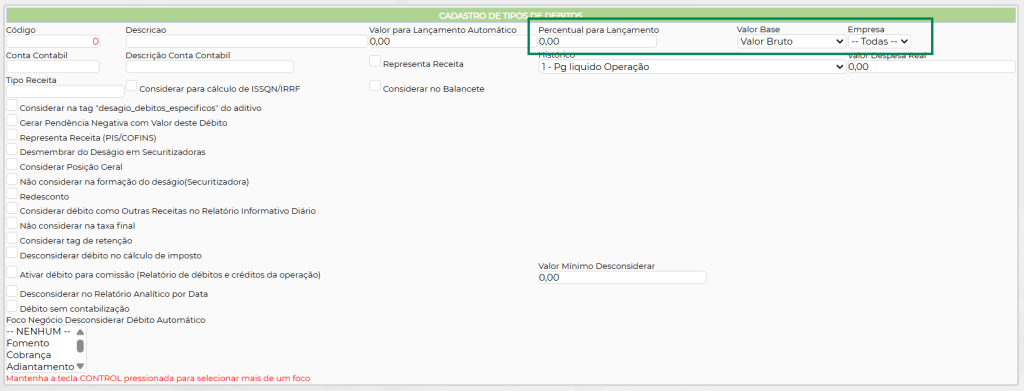Open the Valor Base dropdown
This screenshot has height=391, width=1024.
tap(791, 41)
